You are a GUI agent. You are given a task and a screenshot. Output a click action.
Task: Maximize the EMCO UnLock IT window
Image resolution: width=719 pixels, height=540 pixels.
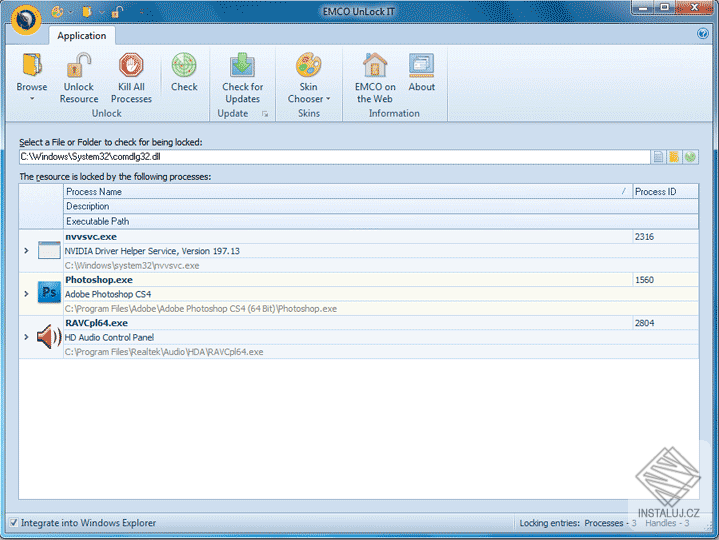click(x=664, y=8)
